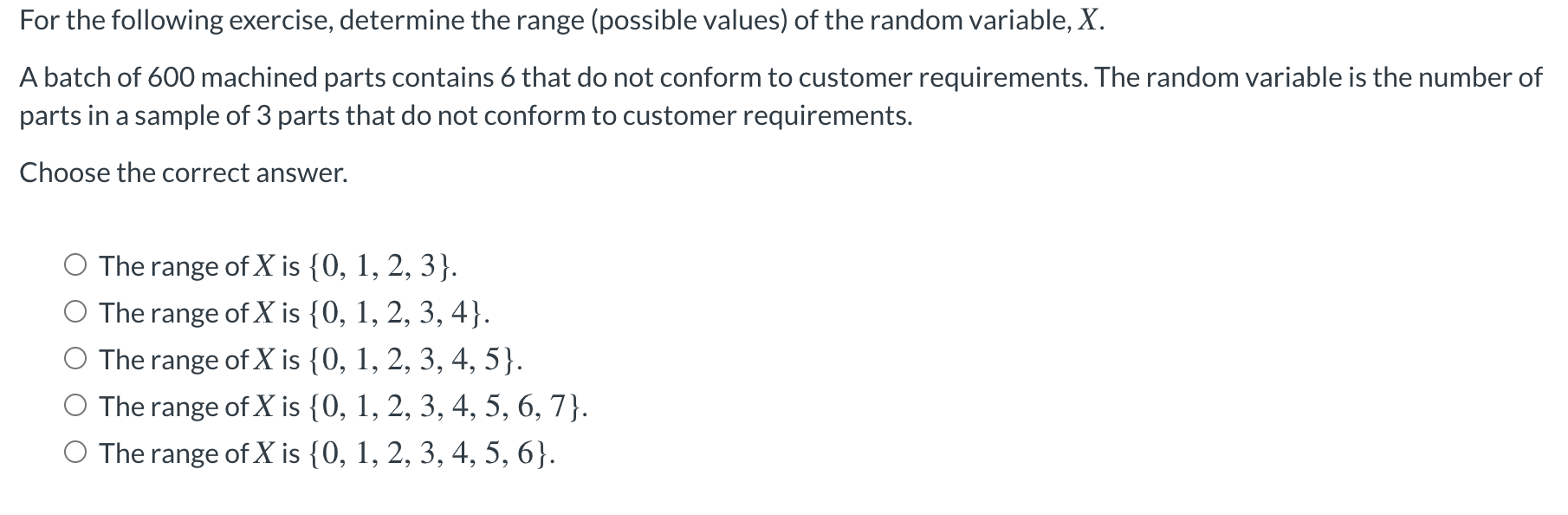Select the radio button for range {0, 1, 2, 3, 4, 5}
The height and width of the screenshot is (515, 1568).
pos(76,356)
